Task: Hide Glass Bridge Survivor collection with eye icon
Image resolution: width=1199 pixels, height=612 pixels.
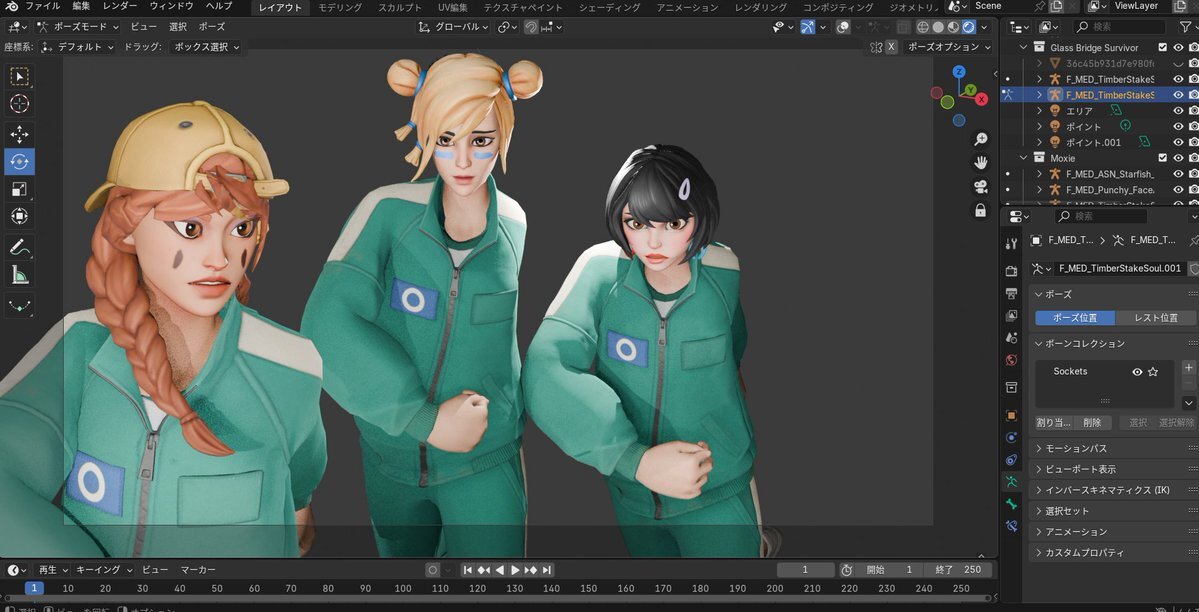Action: coord(1178,47)
